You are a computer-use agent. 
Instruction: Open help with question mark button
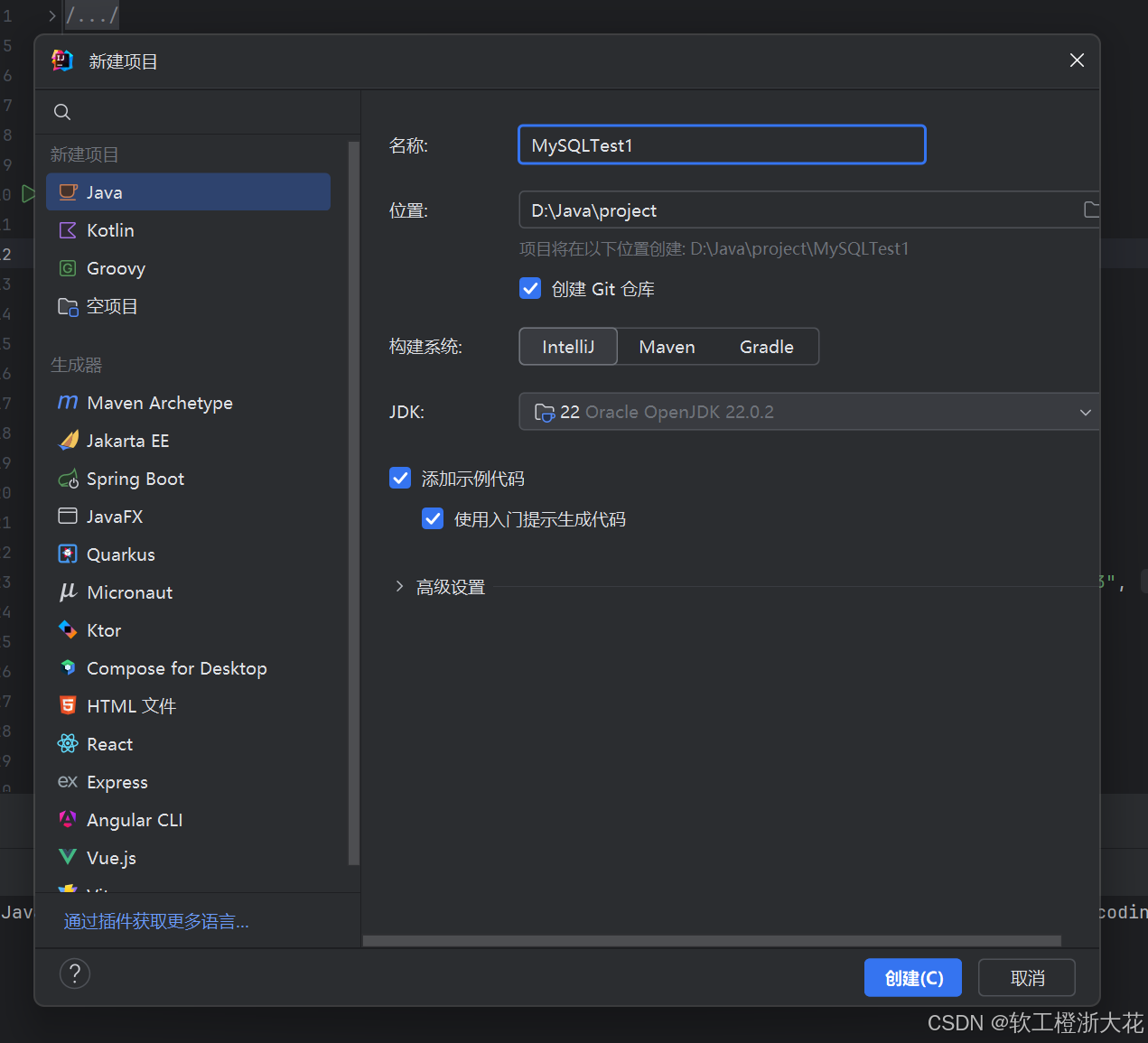[x=75, y=973]
